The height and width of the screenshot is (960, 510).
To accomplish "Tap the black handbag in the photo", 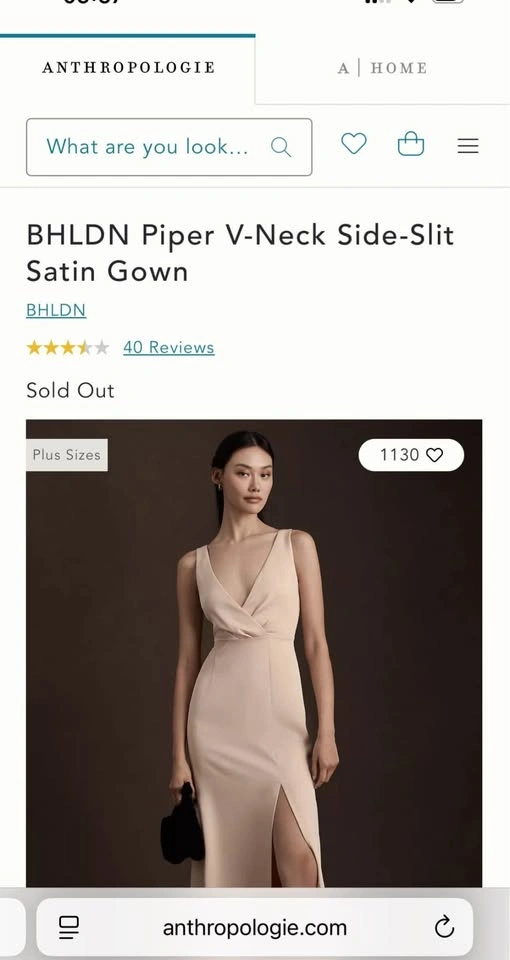I will tap(182, 823).
